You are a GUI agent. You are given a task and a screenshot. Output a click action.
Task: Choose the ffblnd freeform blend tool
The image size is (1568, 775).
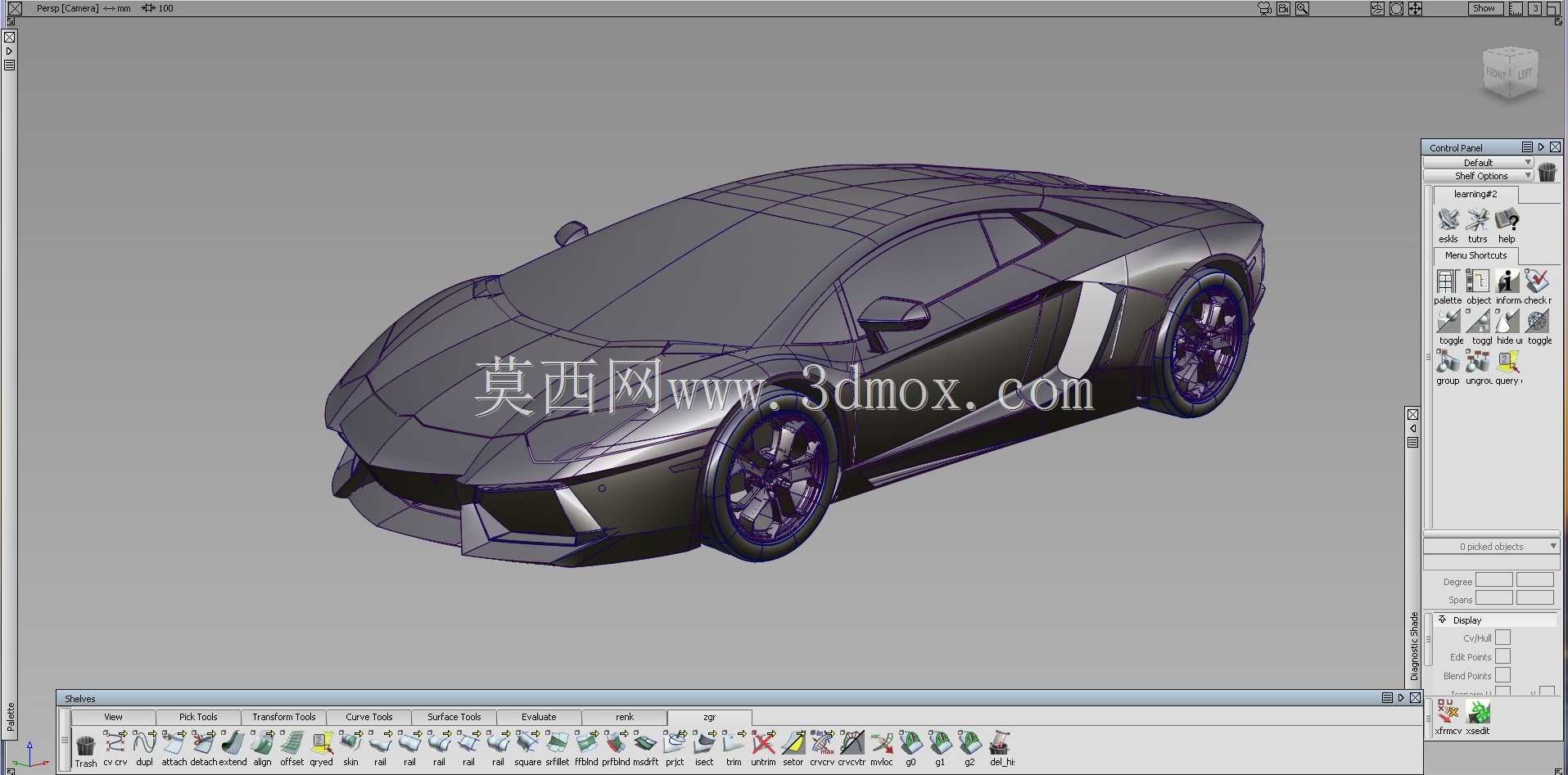(586, 743)
